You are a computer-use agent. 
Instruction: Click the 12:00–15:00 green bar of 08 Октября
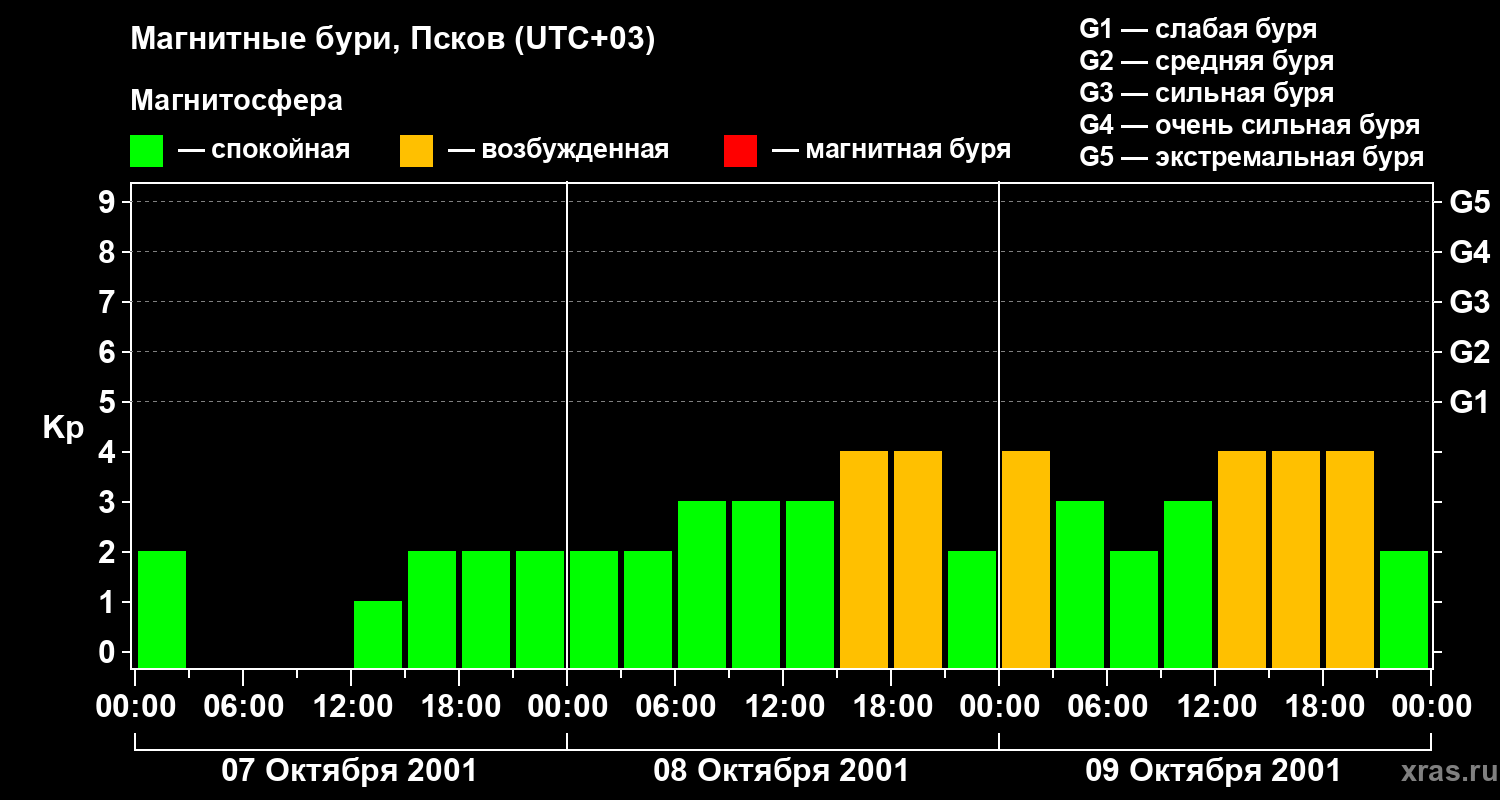point(810,584)
